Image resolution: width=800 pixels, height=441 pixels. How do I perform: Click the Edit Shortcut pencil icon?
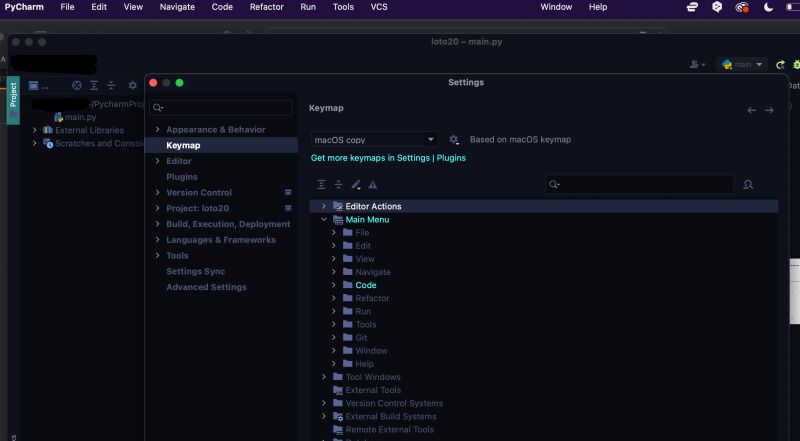pyautogui.click(x=356, y=185)
